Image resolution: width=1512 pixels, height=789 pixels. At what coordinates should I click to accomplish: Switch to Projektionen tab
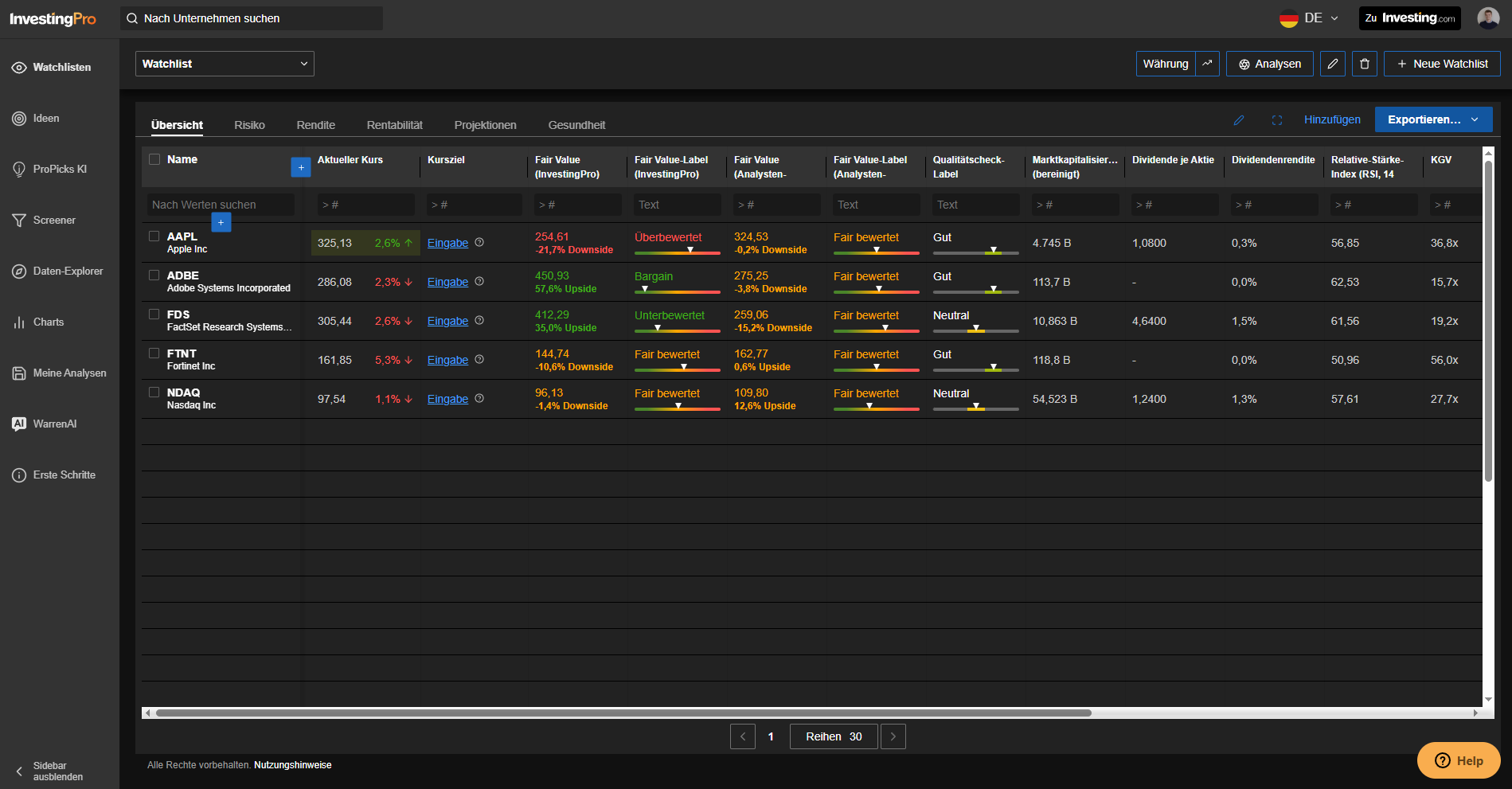click(x=486, y=125)
